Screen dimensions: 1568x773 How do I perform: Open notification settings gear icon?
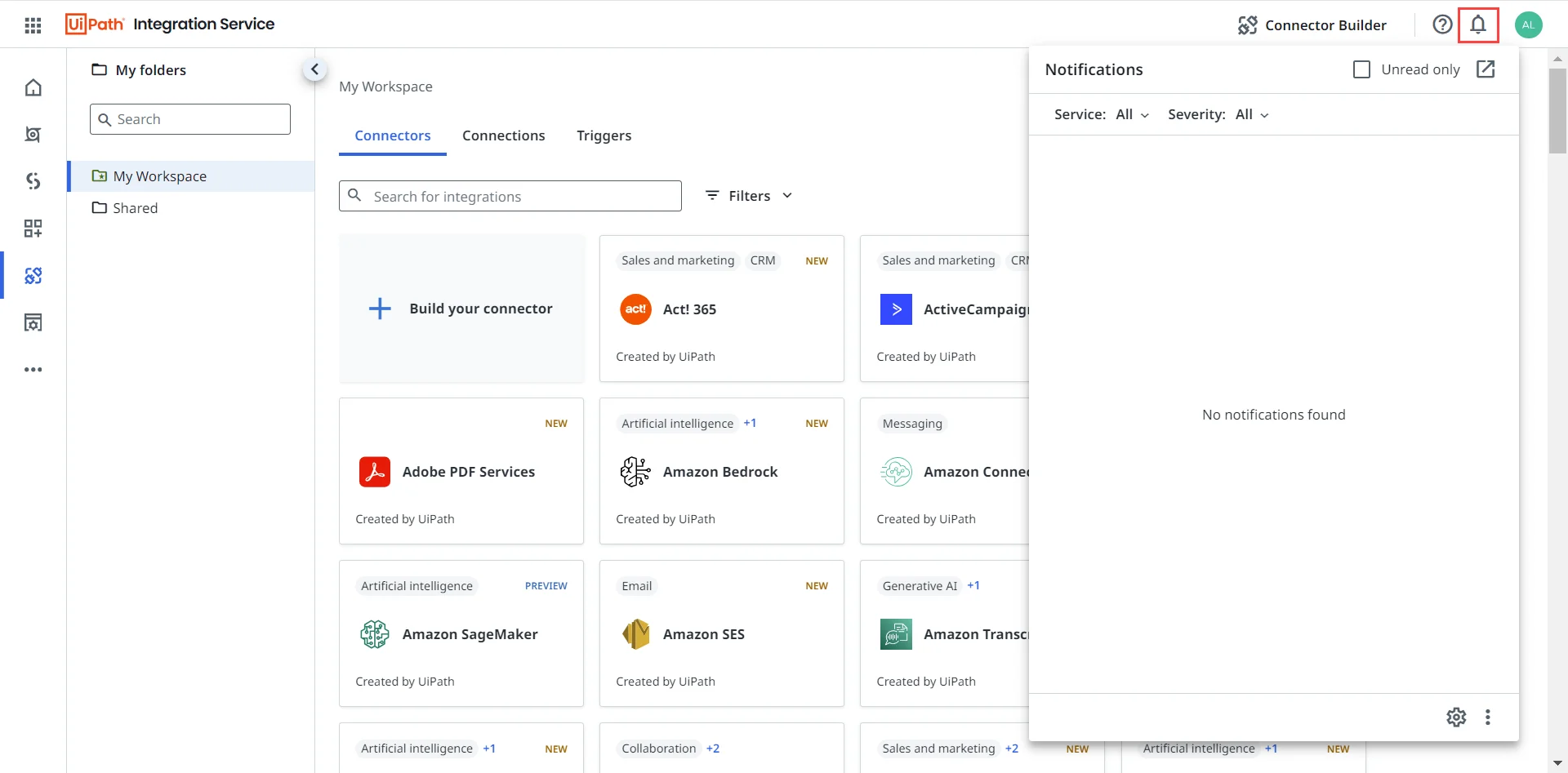pyautogui.click(x=1456, y=717)
